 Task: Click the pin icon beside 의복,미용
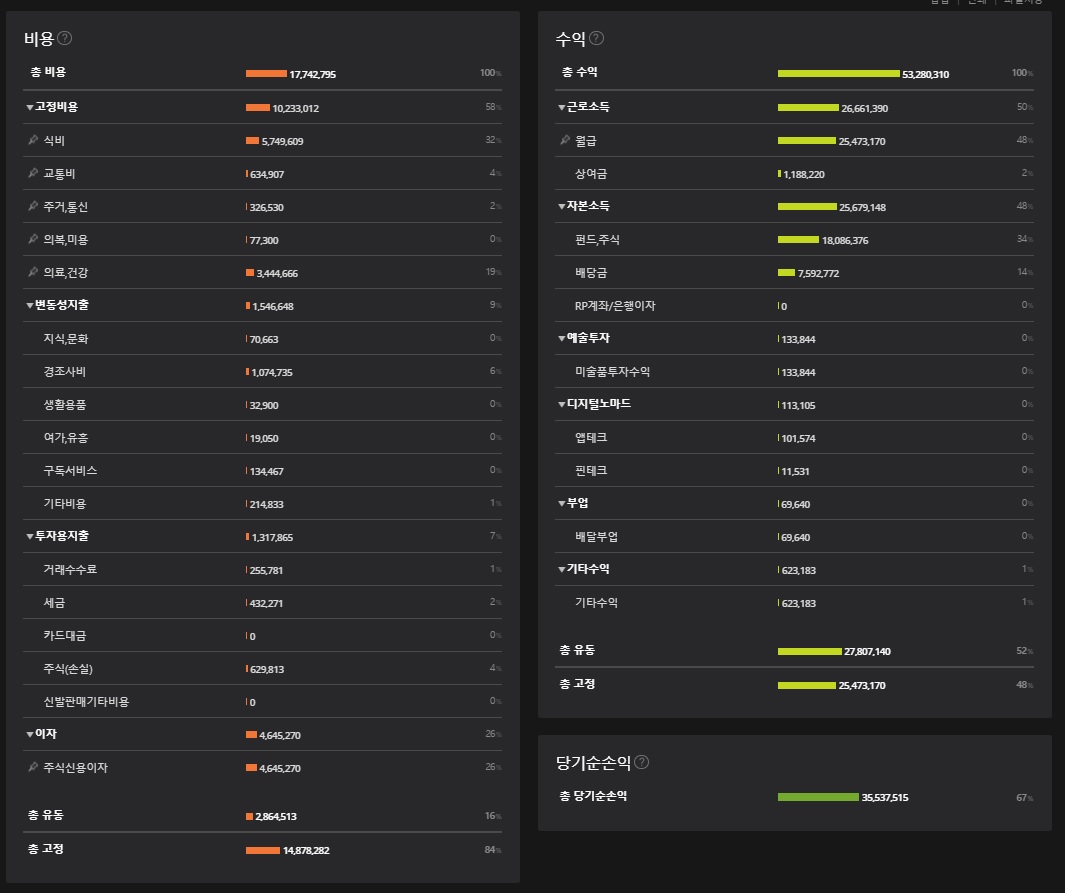pyautogui.click(x=33, y=239)
